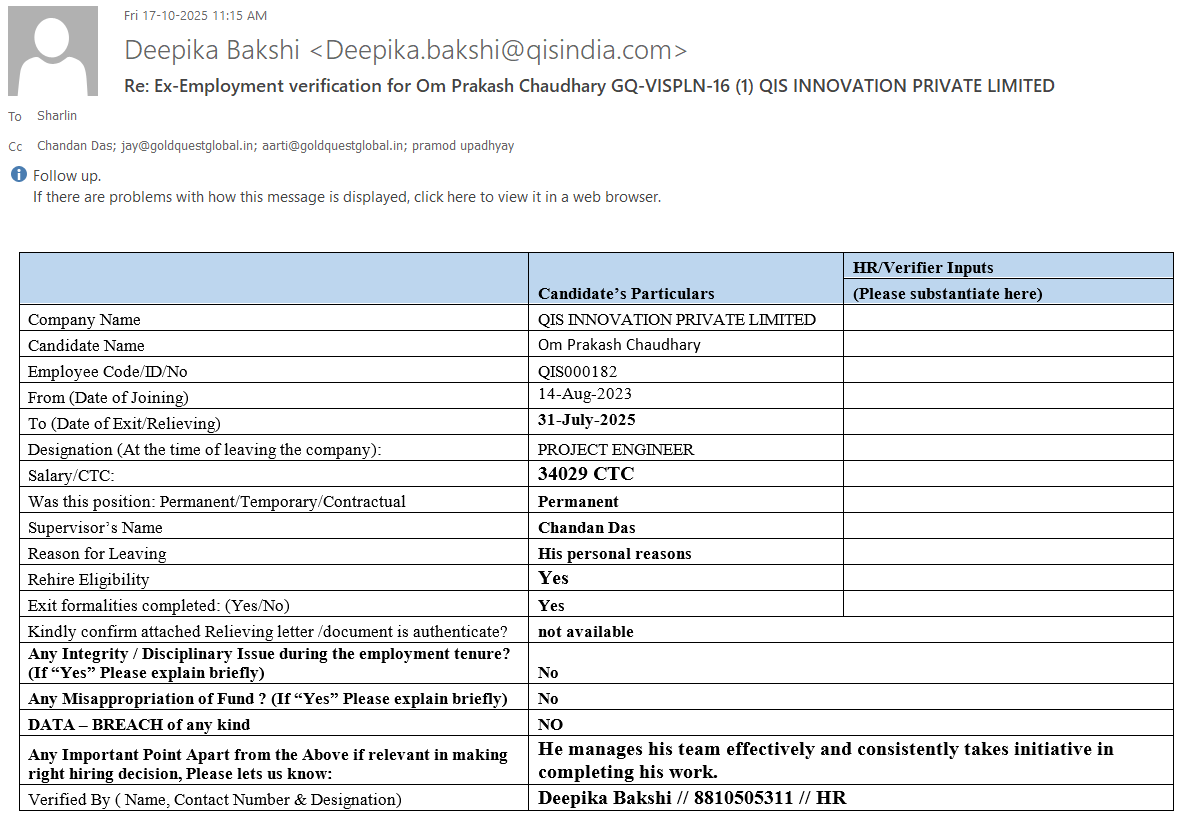This screenshot has height=815, width=1182.
Task: Click the sender avatar placeholder image
Action: [53, 51]
